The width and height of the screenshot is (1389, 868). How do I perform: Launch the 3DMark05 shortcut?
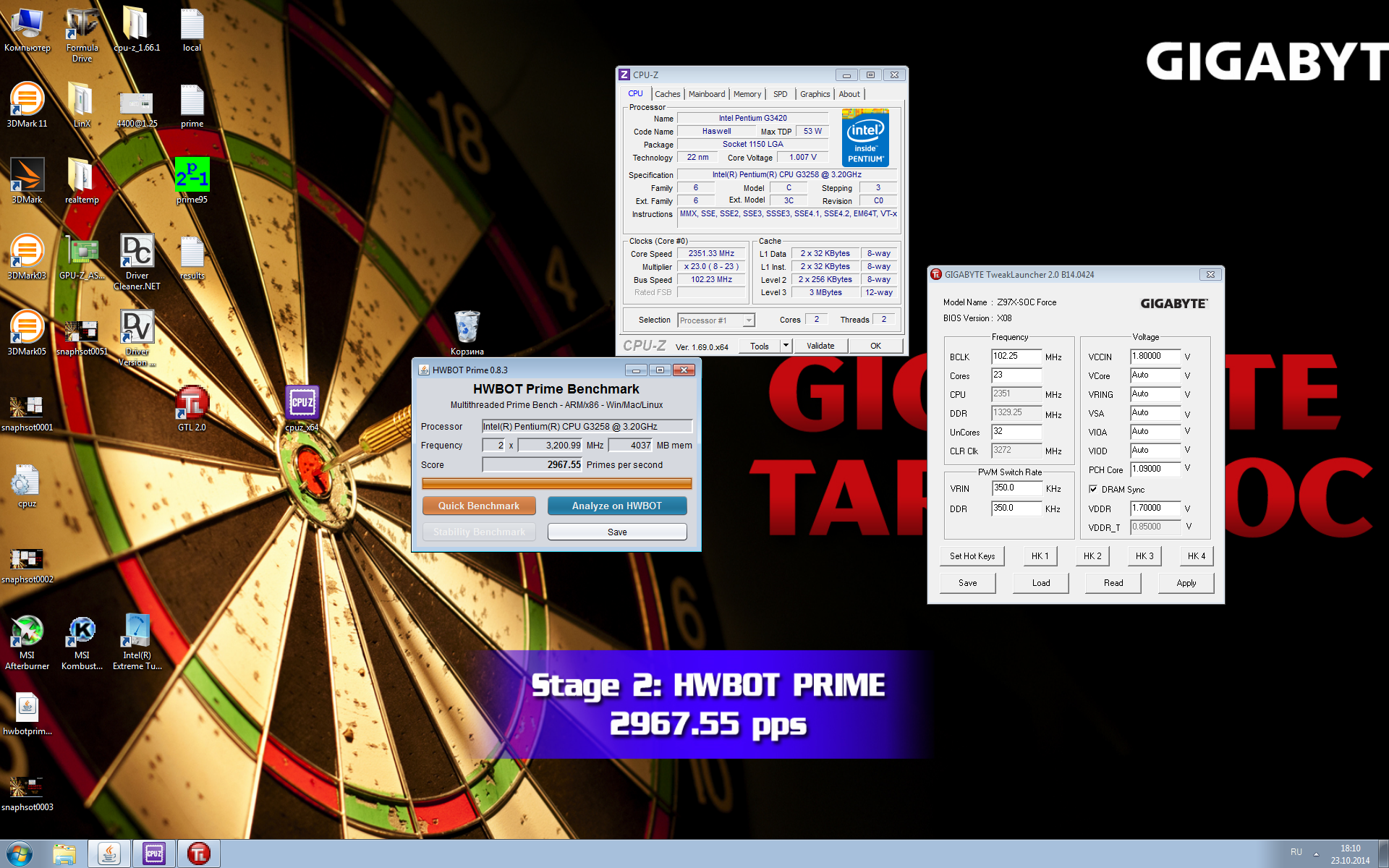27,333
